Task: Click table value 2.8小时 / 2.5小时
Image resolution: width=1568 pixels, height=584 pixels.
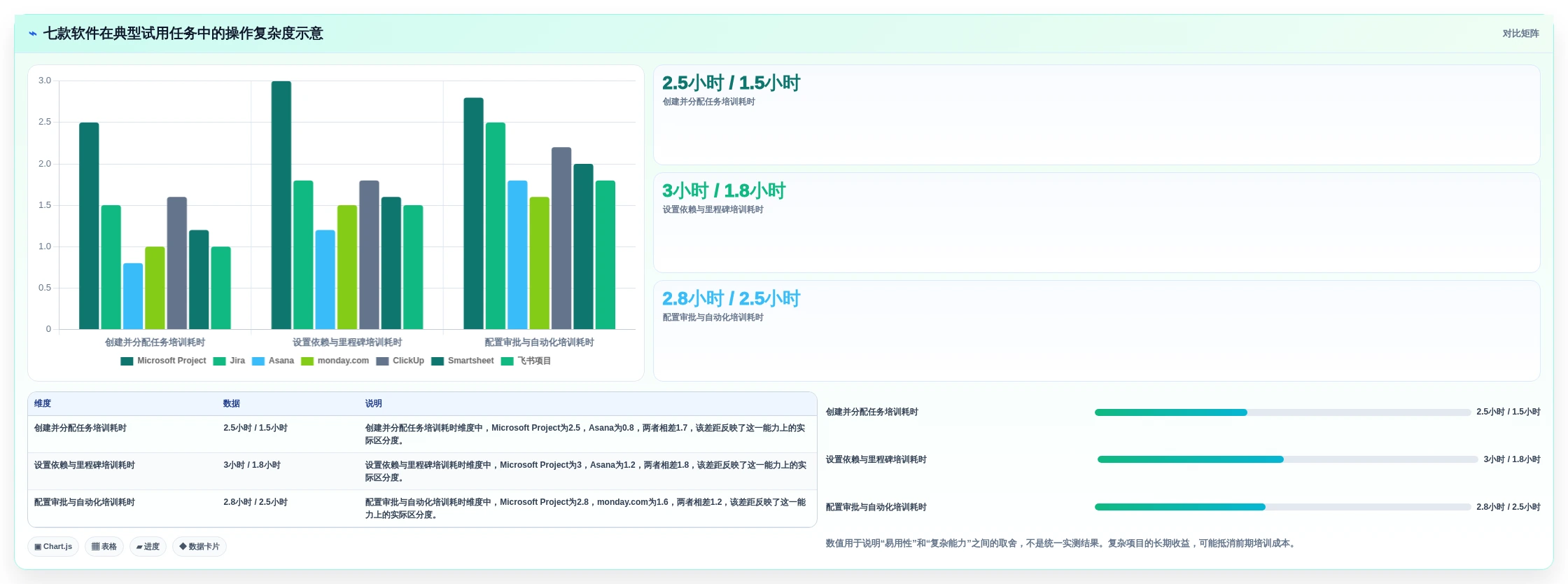Action: click(x=255, y=502)
